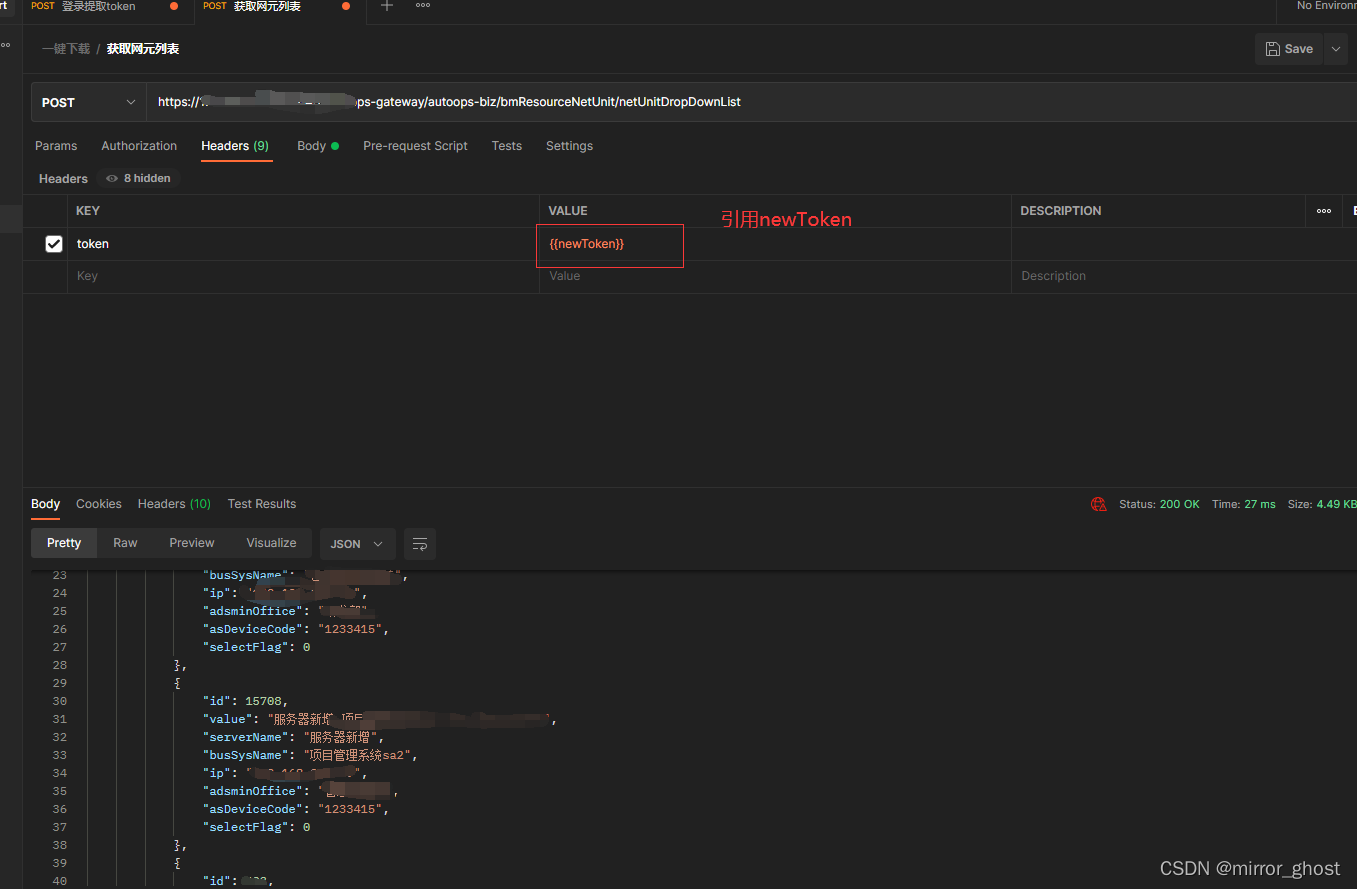Open a new request tab with plus icon

pos(387,6)
